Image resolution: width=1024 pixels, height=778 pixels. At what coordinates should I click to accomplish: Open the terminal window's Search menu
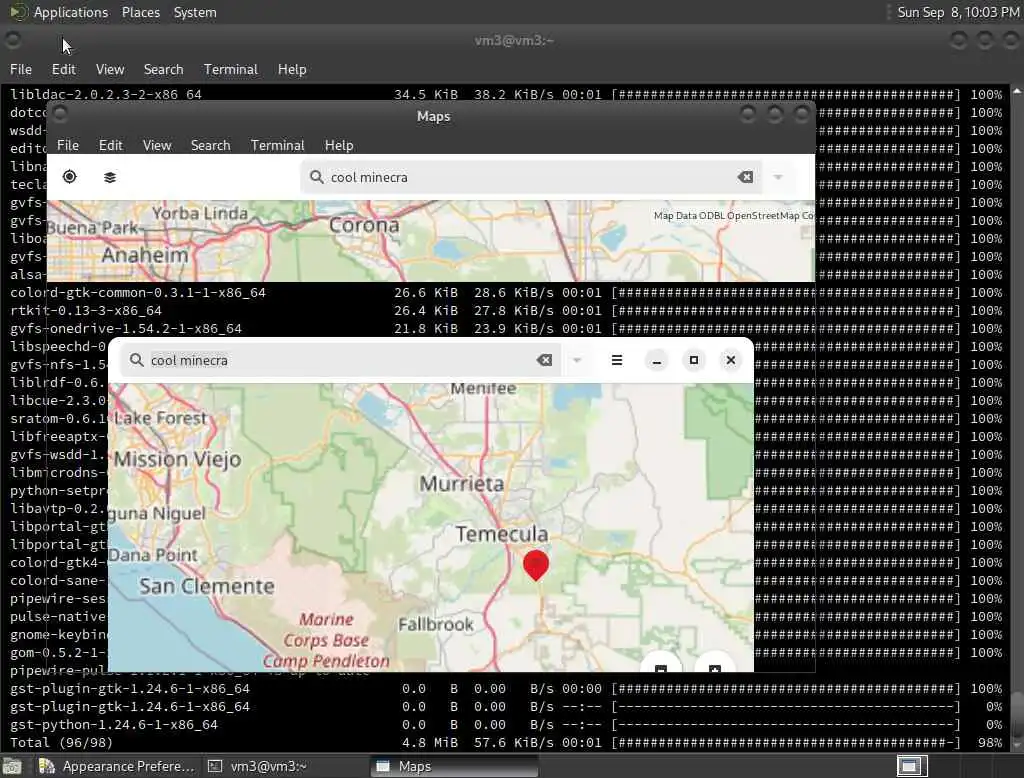[163, 69]
